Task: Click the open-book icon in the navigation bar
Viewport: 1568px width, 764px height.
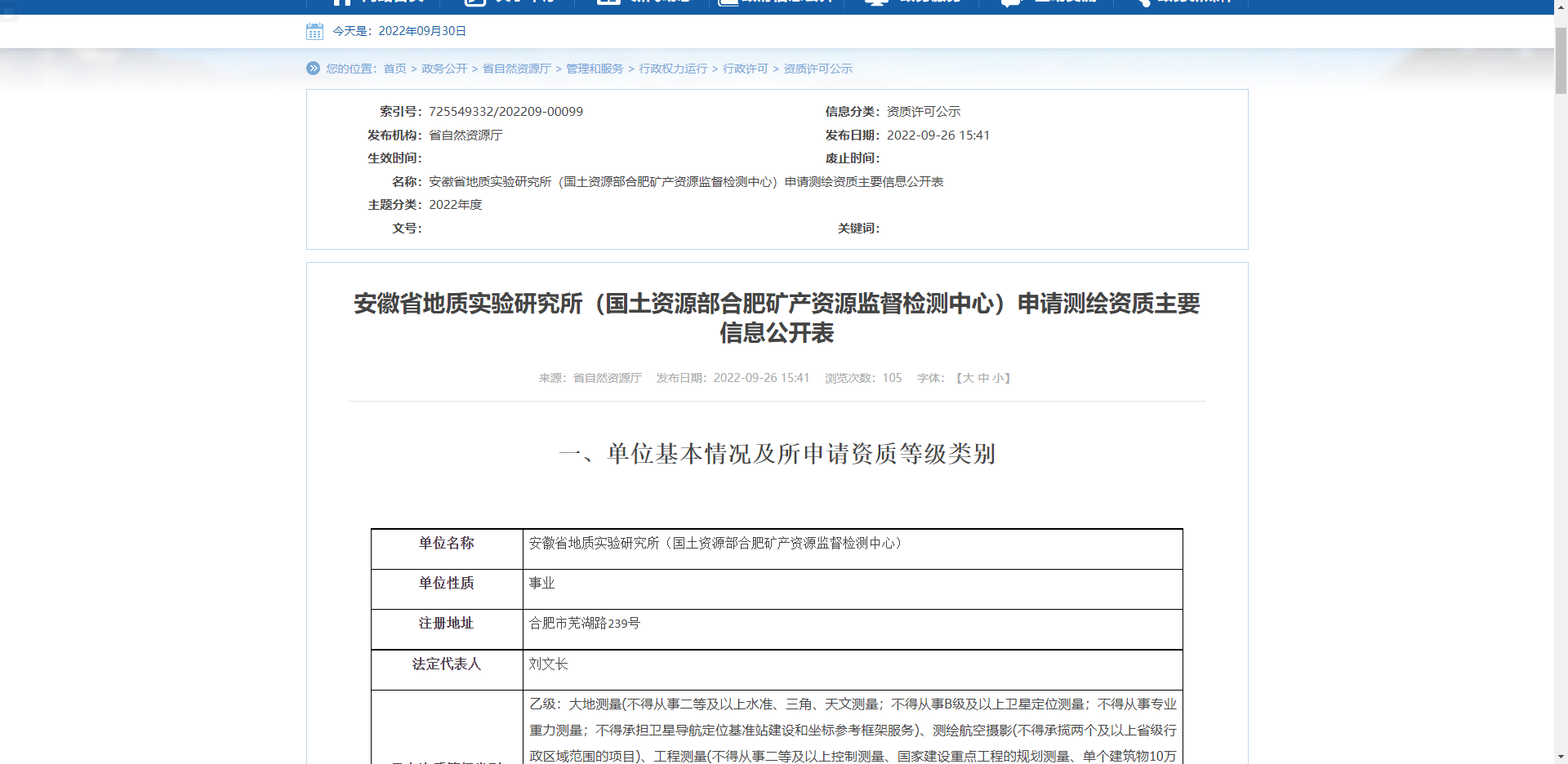Action: [727, 3]
